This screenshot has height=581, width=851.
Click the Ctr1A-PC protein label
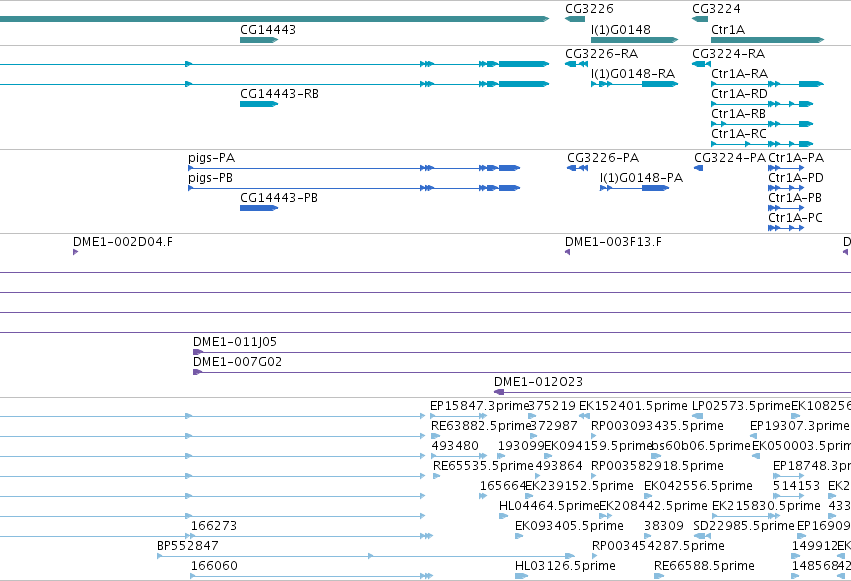tap(795, 218)
